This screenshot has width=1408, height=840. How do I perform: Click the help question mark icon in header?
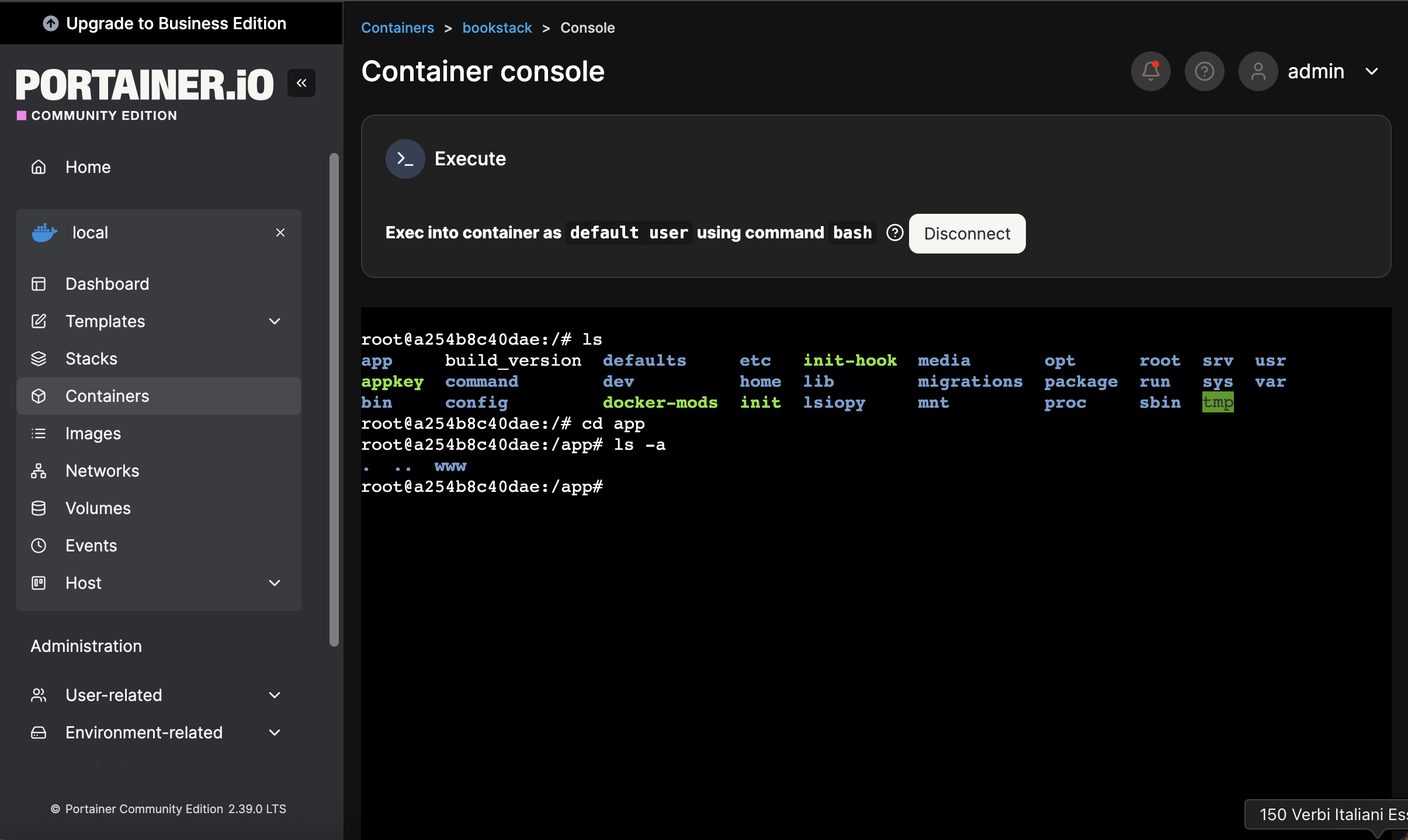[x=1204, y=71]
